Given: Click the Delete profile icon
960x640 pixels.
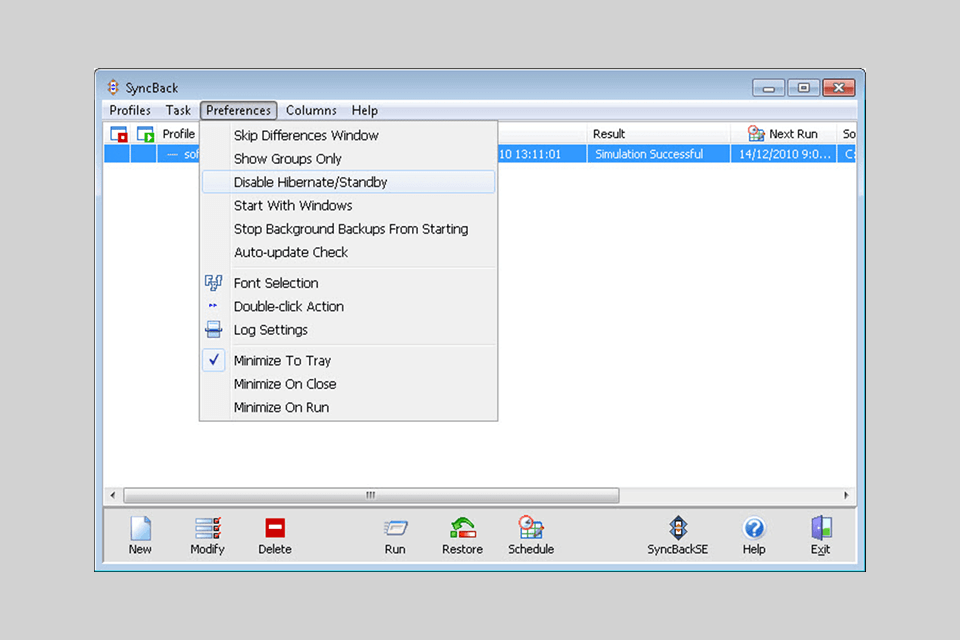Looking at the screenshot, I should [x=275, y=529].
